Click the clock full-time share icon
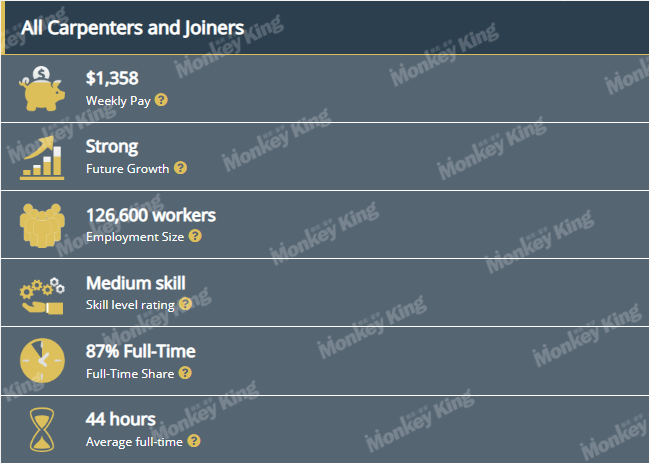The image size is (649, 464). 42,361
